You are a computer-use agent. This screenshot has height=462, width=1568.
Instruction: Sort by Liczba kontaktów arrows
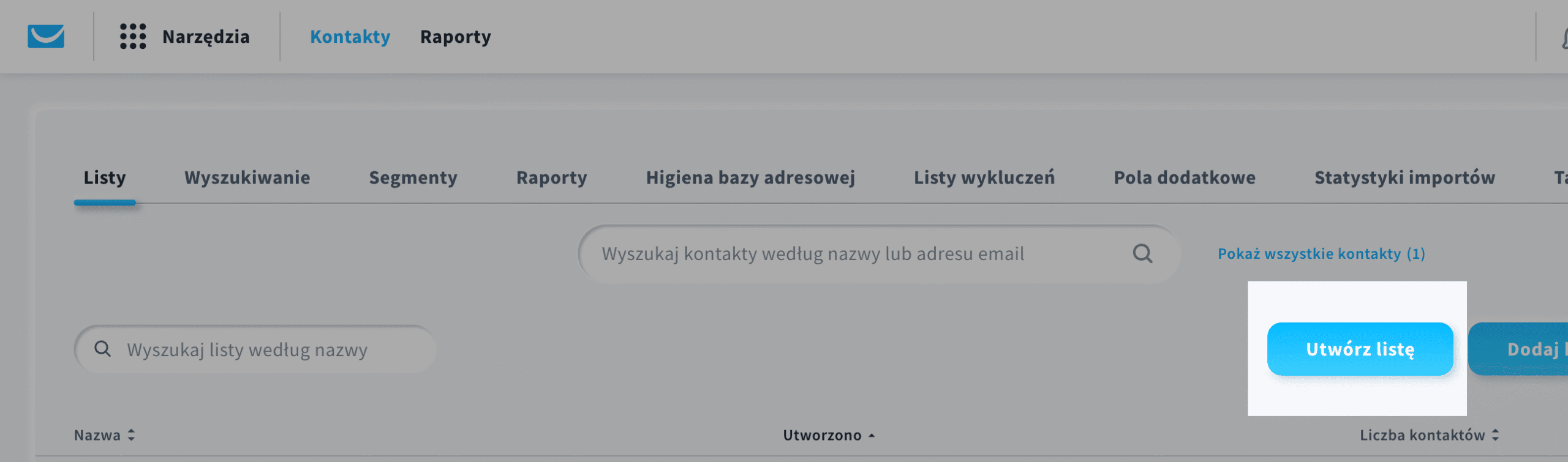1495,435
